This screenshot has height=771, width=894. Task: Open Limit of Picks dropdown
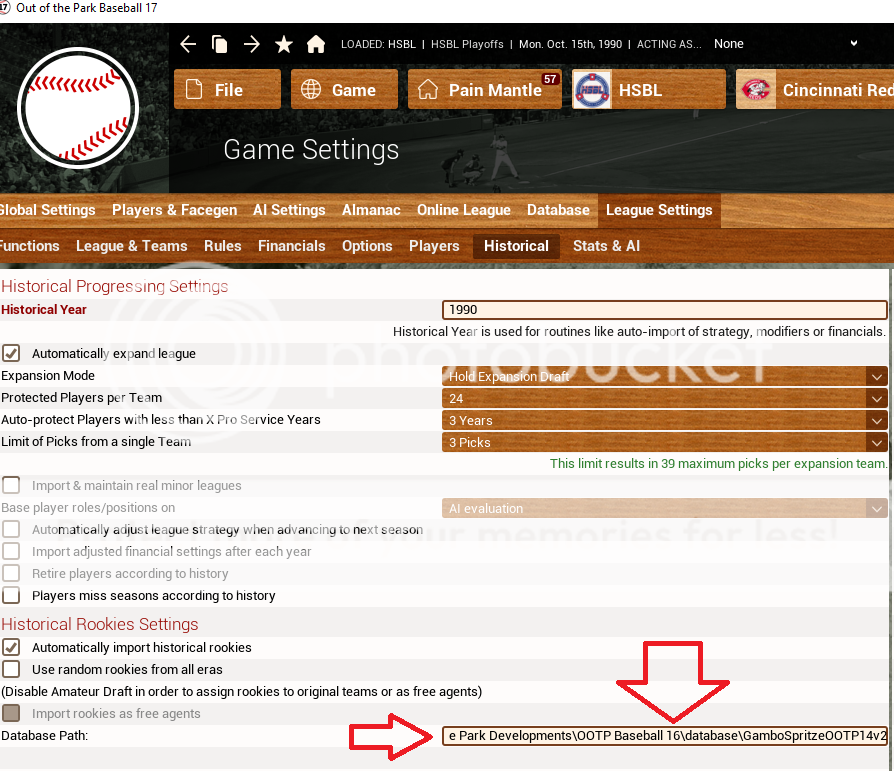tap(664, 442)
